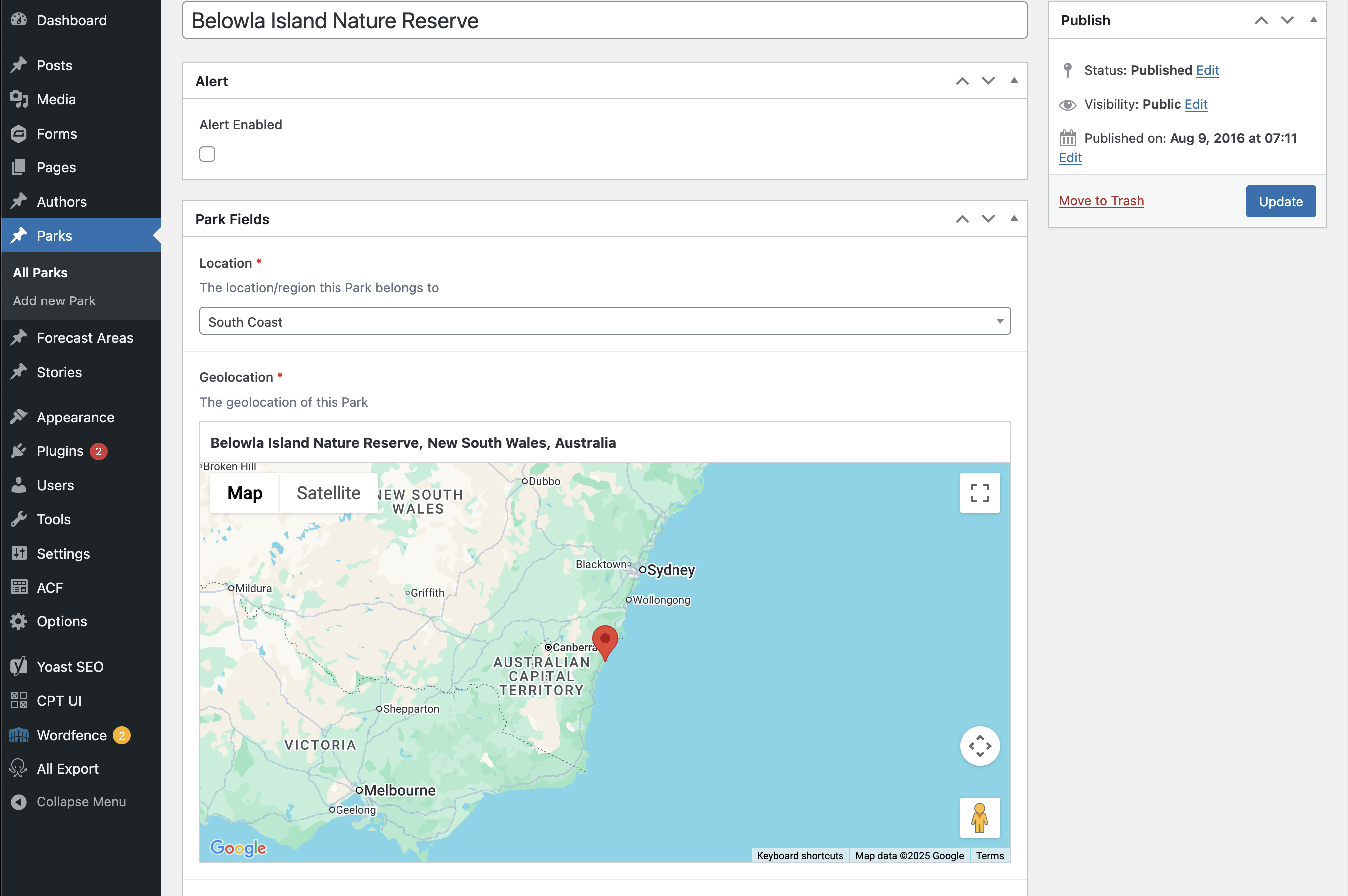The width and height of the screenshot is (1348, 896).
Task: Move the Park Fields panel down with the chevron
Action: 988,219
